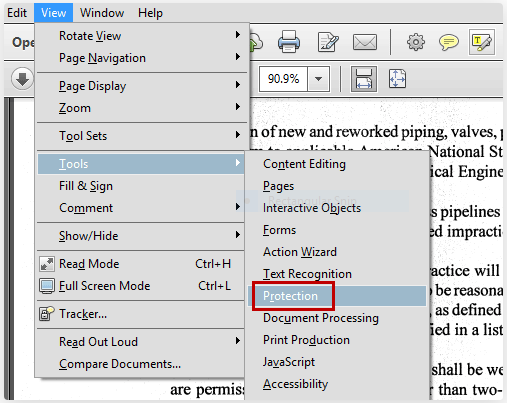The width and height of the screenshot is (507, 403).
Task: Choose Read Out Loud menu item
Action: pyautogui.click(x=141, y=342)
